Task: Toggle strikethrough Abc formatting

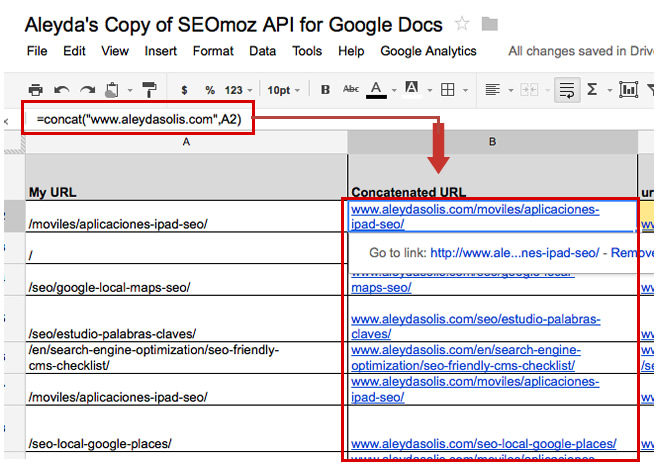Action: [x=351, y=89]
